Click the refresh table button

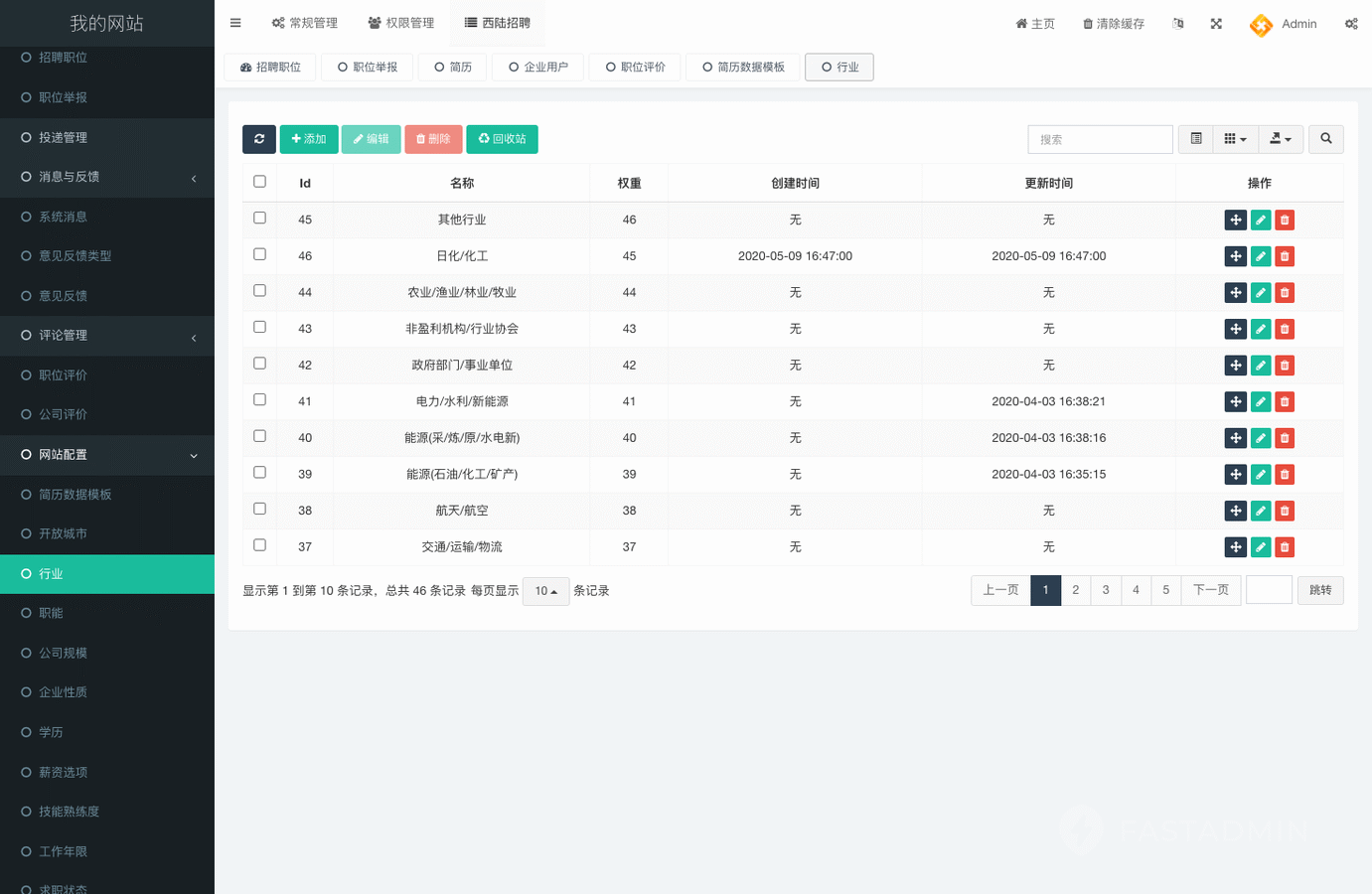coord(259,139)
